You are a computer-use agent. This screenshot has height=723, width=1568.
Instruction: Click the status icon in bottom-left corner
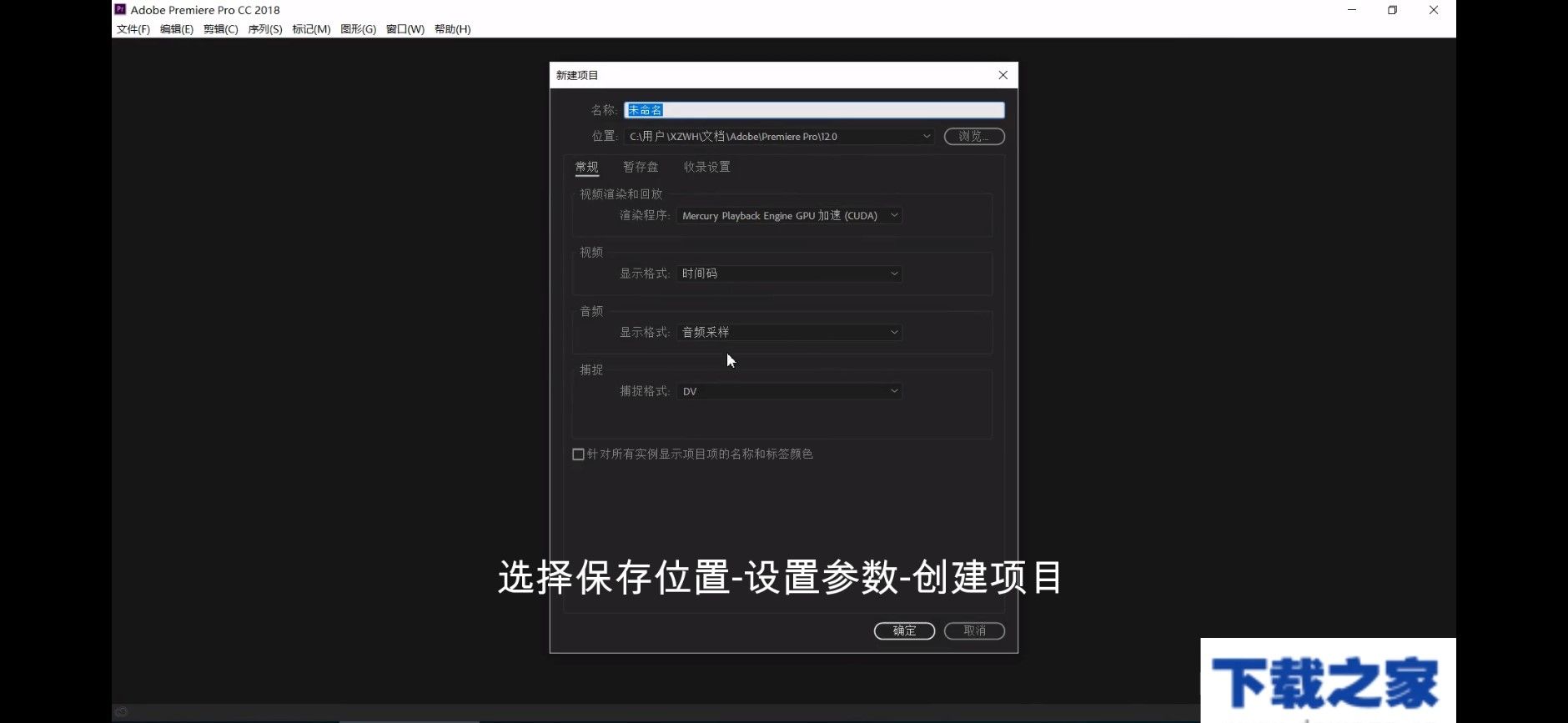tap(122, 711)
